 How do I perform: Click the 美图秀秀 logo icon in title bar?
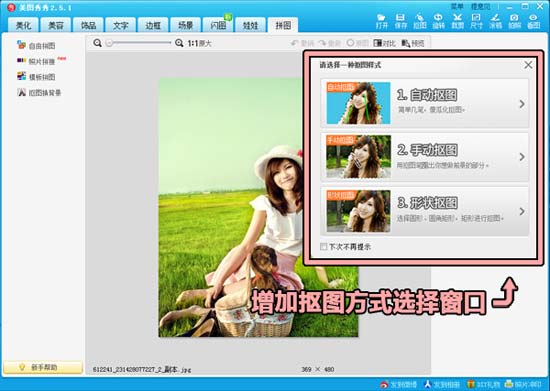click(x=12, y=7)
